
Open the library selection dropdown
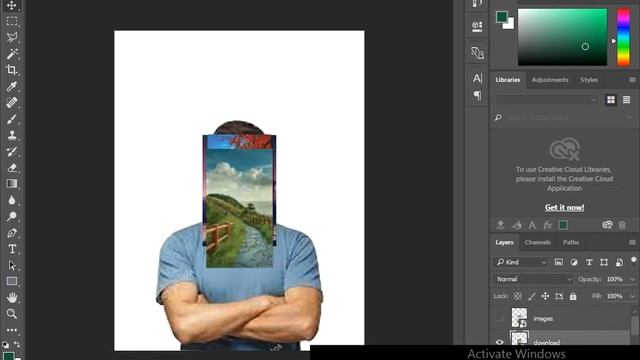click(x=547, y=100)
